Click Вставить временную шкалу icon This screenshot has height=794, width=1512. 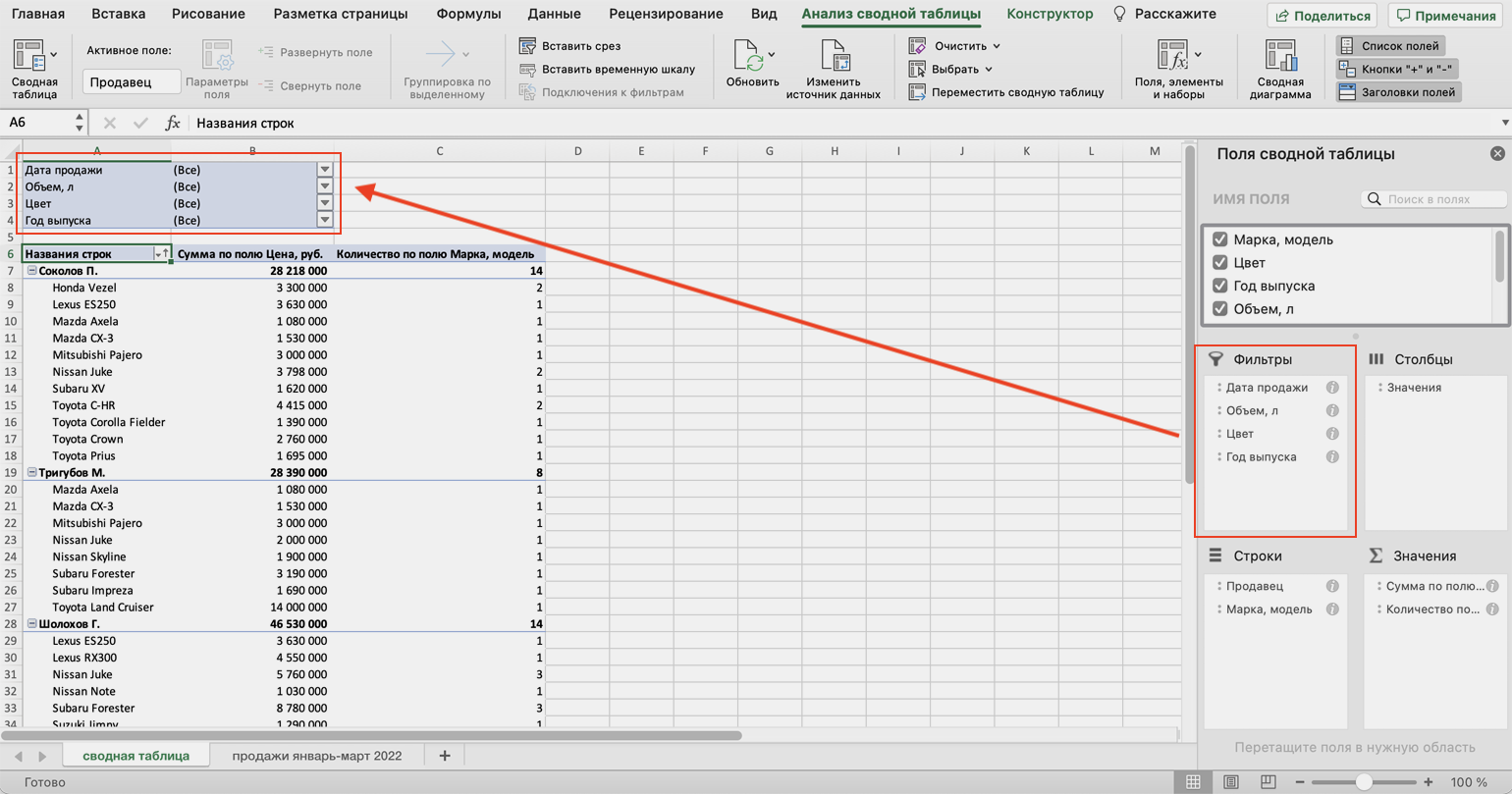(x=527, y=70)
